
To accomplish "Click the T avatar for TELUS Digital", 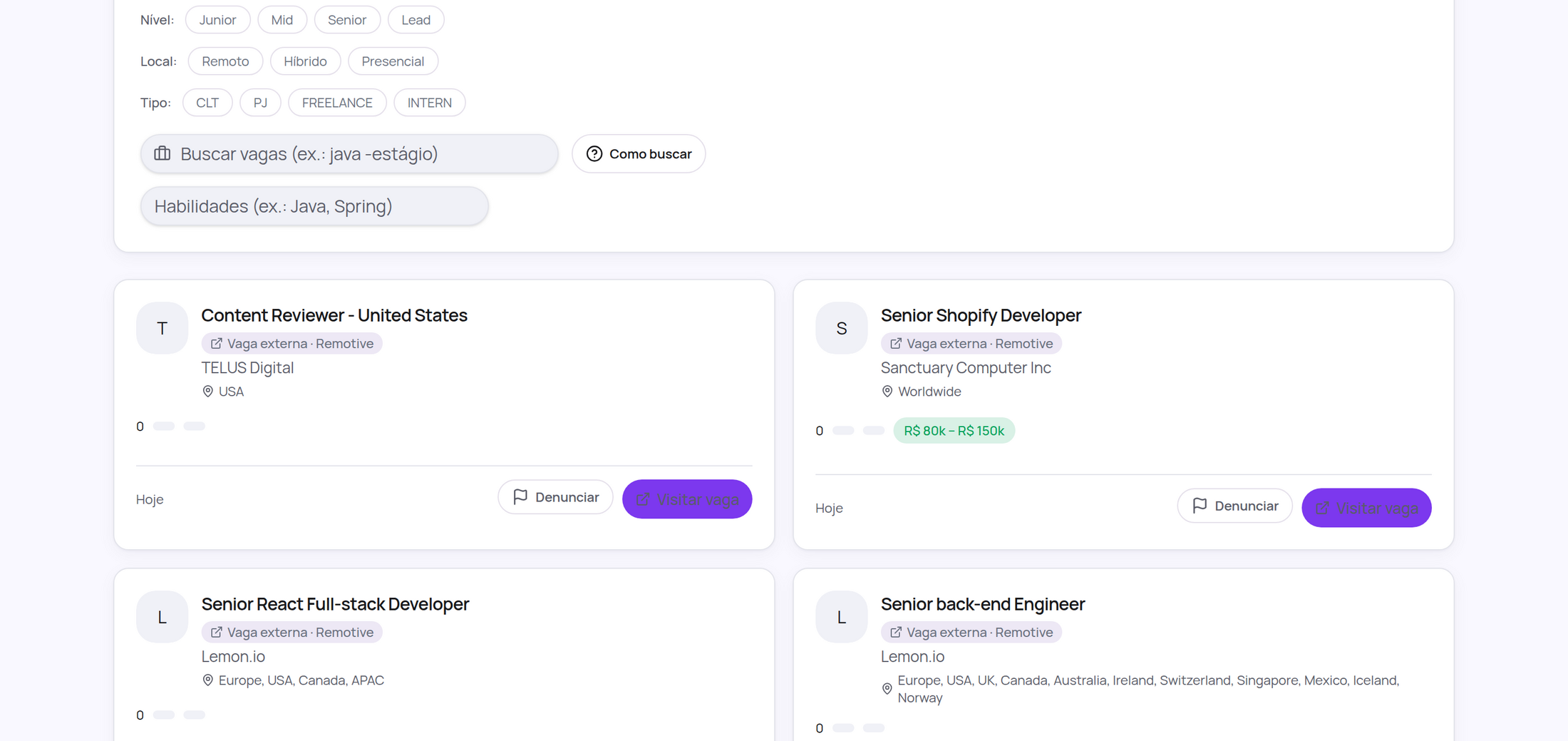I will coord(163,328).
